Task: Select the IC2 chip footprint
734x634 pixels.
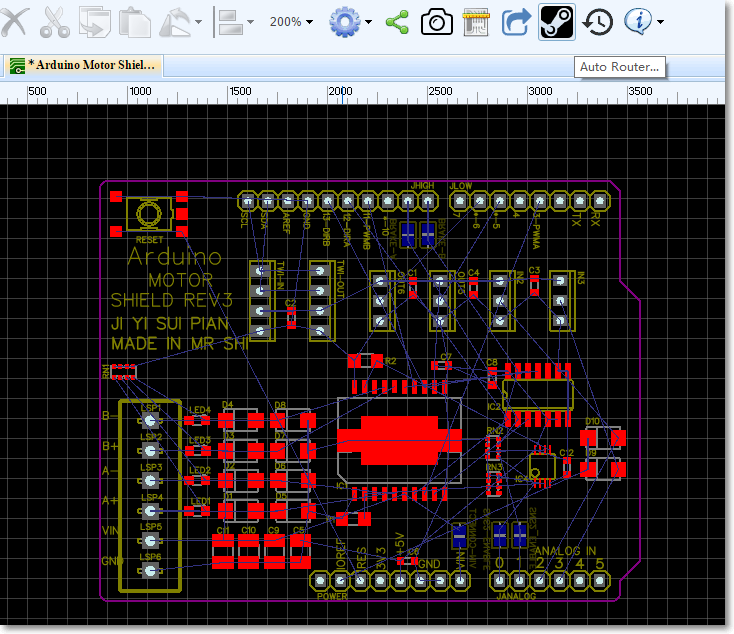Action: (x=537, y=395)
